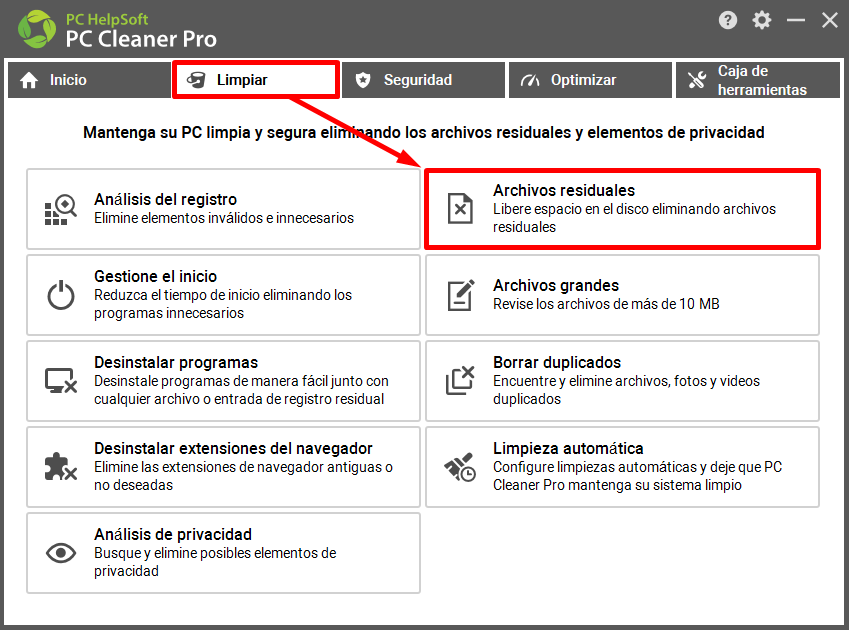Click the edit document icon for Archivos grandes
This screenshot has height=630, width=849.
(x=461, y=295)
